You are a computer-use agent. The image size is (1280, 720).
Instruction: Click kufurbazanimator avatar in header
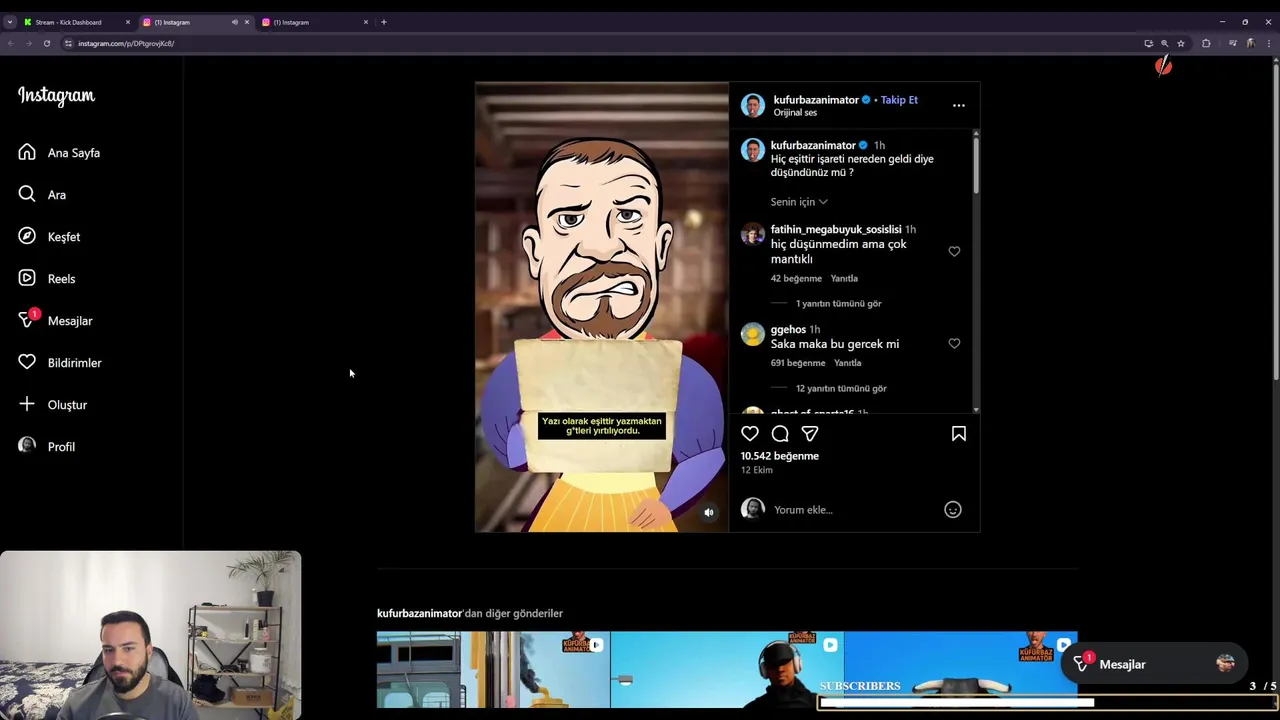[x=753, y=105]
